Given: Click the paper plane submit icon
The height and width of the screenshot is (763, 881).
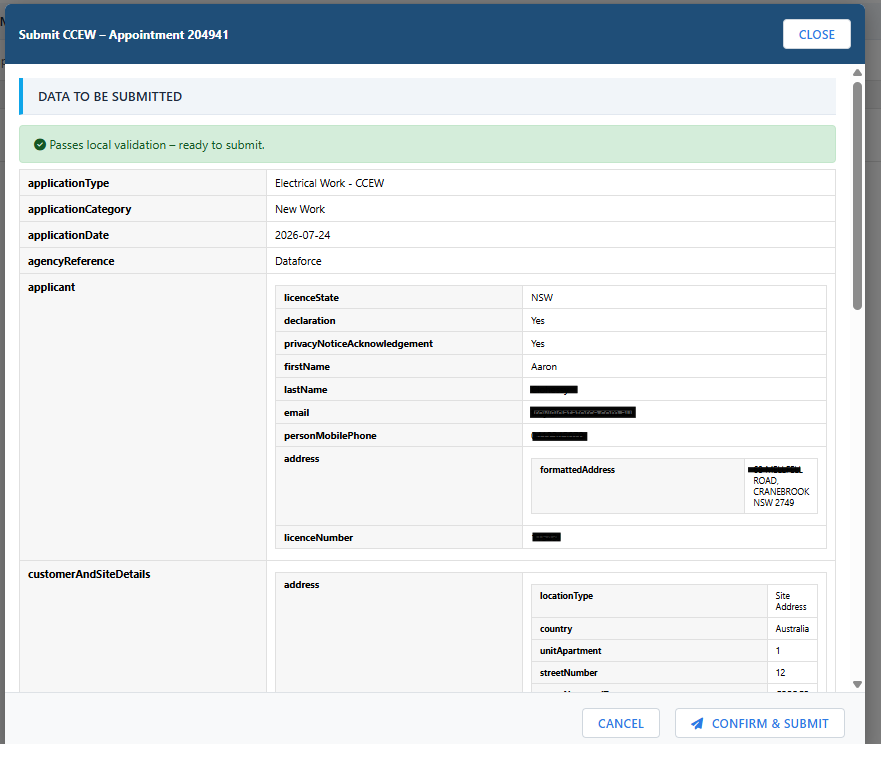Looking at the screenshot, I should click(x=697, y=723).
